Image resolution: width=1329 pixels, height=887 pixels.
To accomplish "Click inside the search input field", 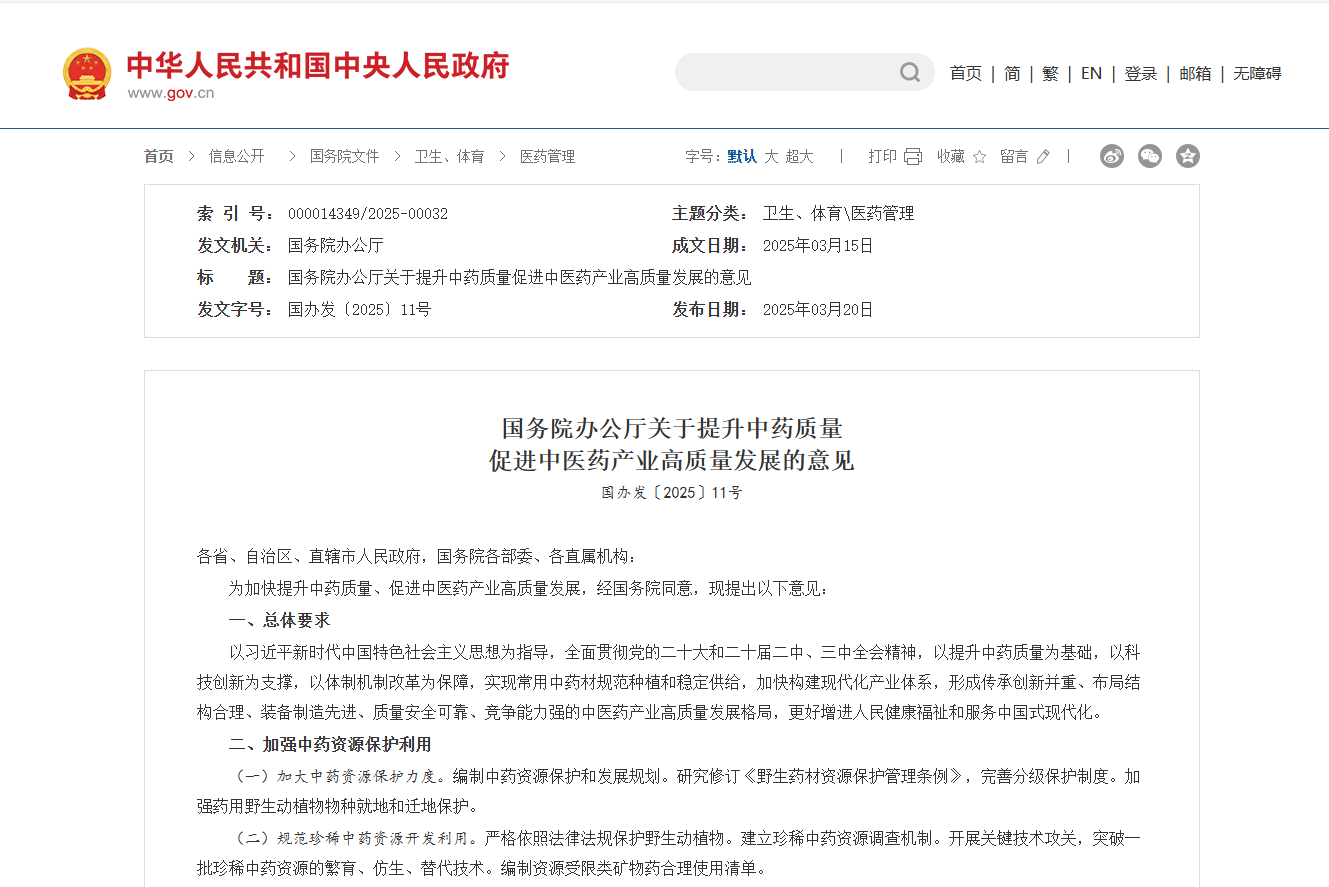I will click(x=790, y=72).
